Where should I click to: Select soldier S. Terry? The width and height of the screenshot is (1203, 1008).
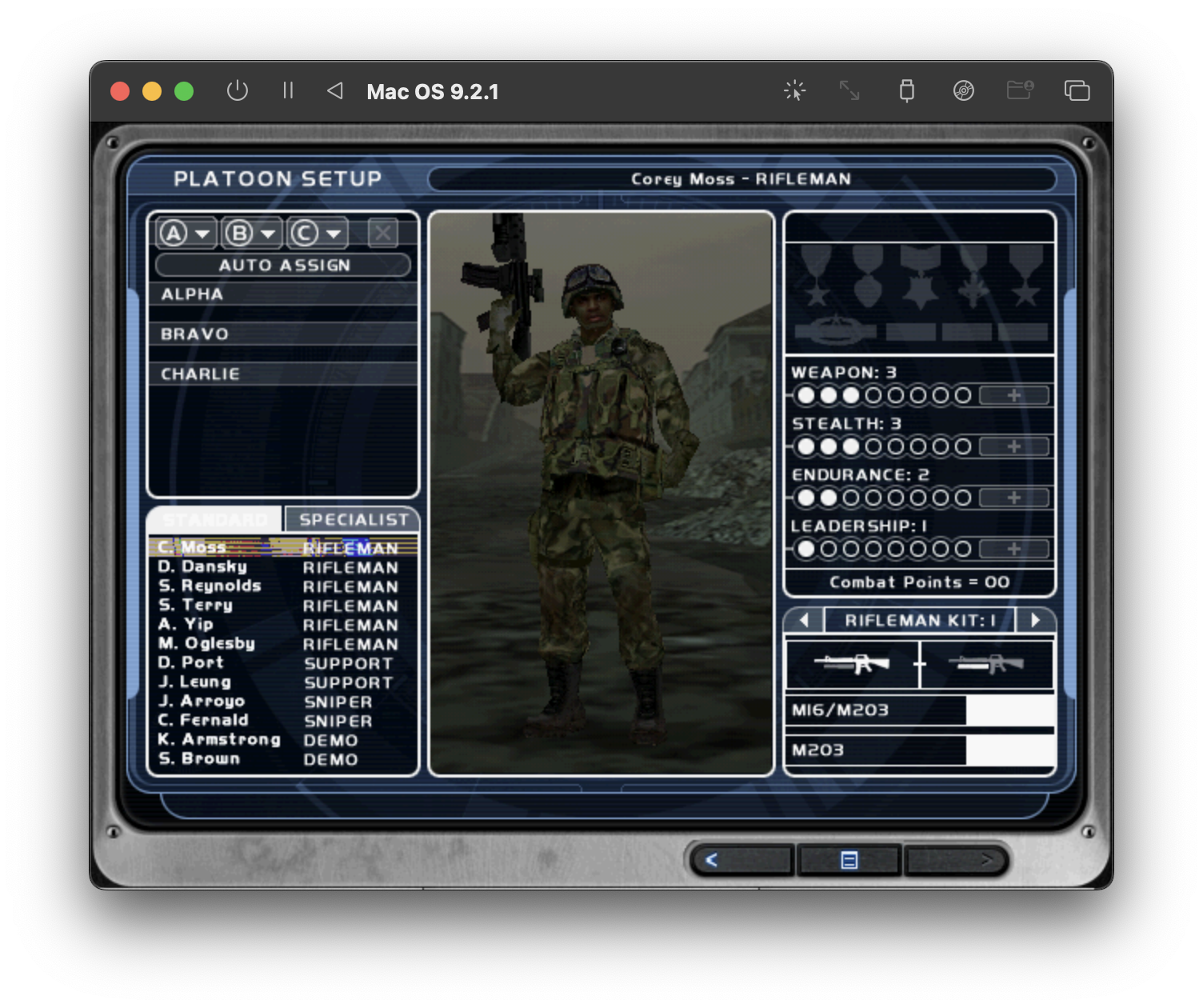point(283,606)
